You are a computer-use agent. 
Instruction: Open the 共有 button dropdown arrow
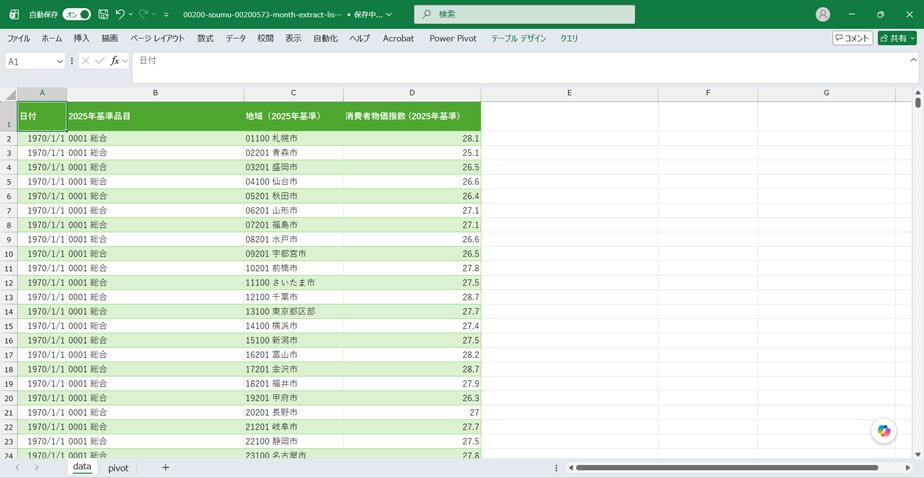point(913,38)
